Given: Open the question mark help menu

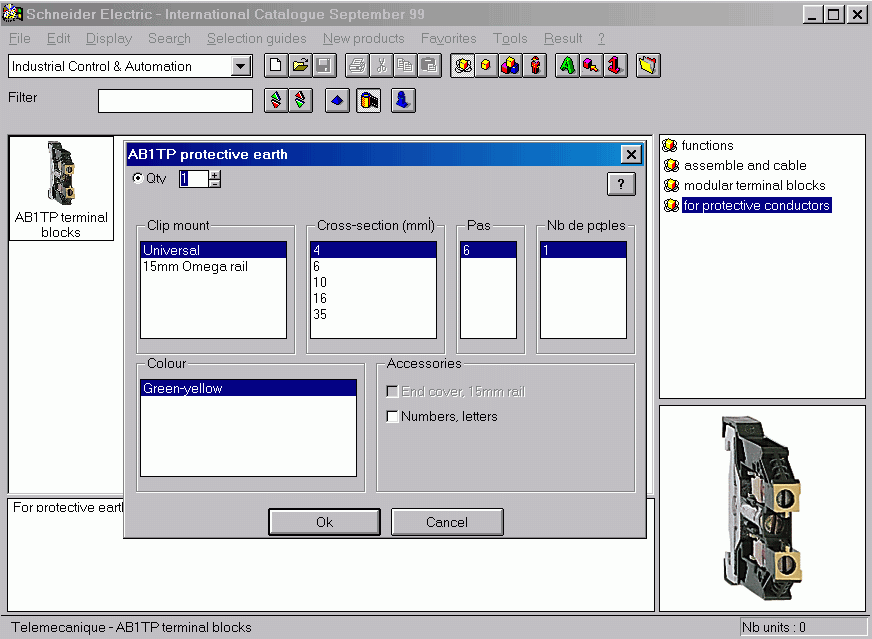Looking at the screenshot, I should click(x=601, y=38).
